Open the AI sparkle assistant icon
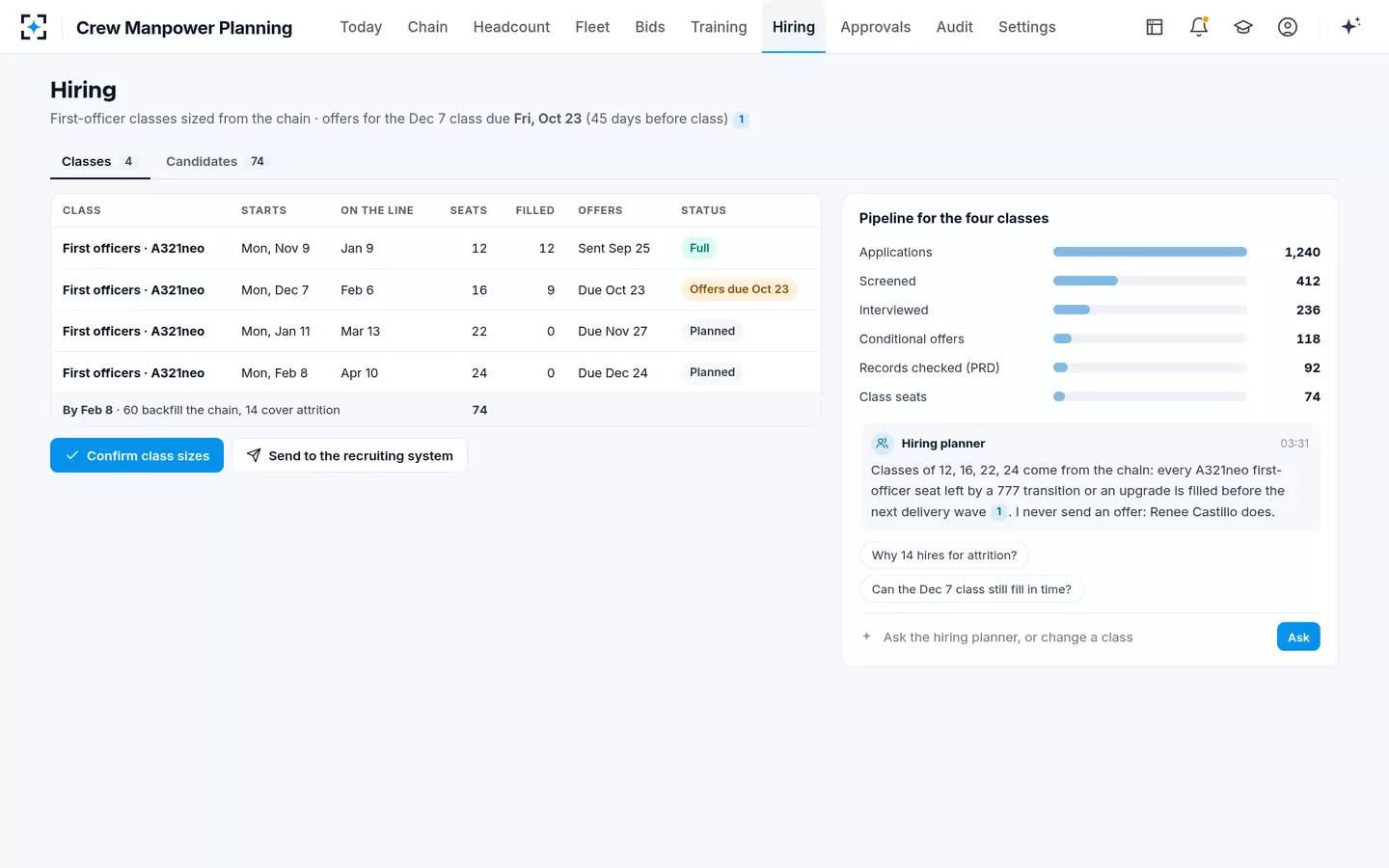The image size is (1389, 868). point(1350,26)
